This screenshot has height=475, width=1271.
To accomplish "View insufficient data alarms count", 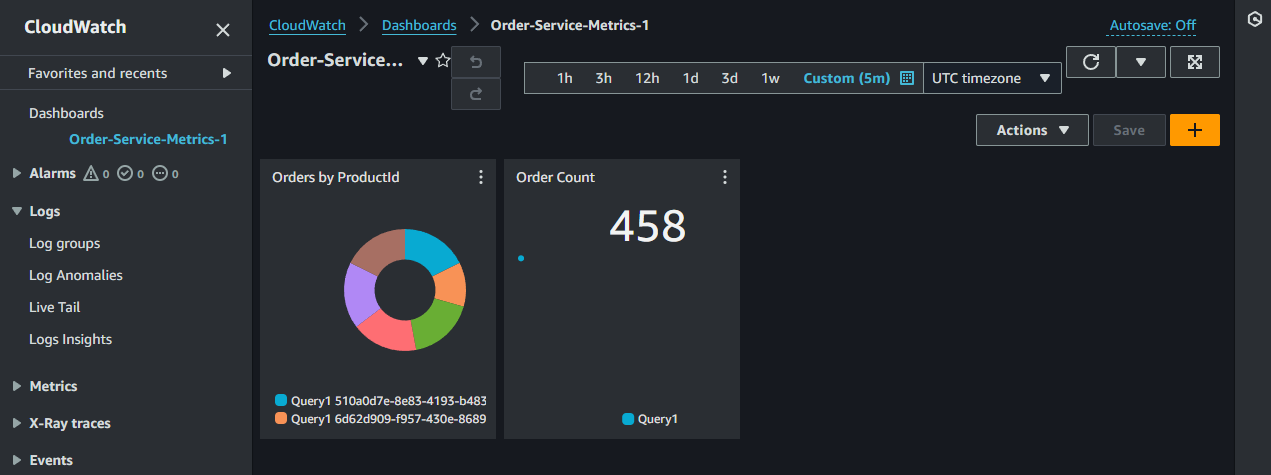I will point(166,174).
